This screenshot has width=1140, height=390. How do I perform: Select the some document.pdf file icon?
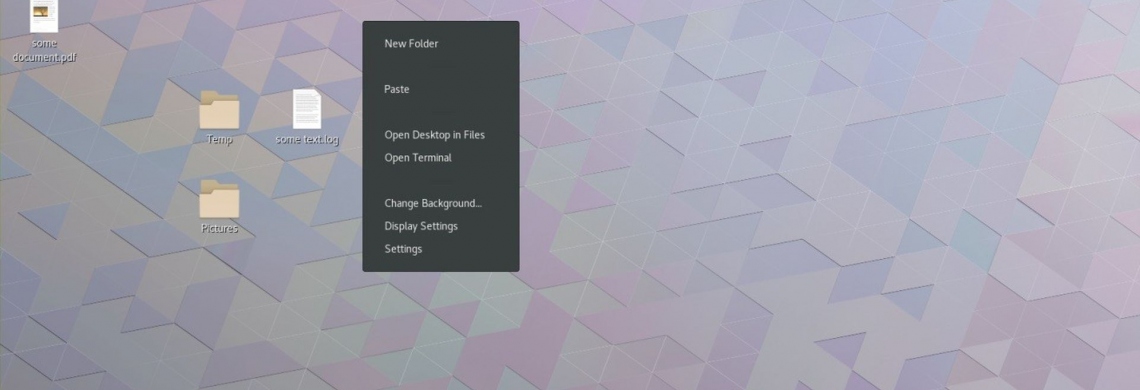coord(44,16)
